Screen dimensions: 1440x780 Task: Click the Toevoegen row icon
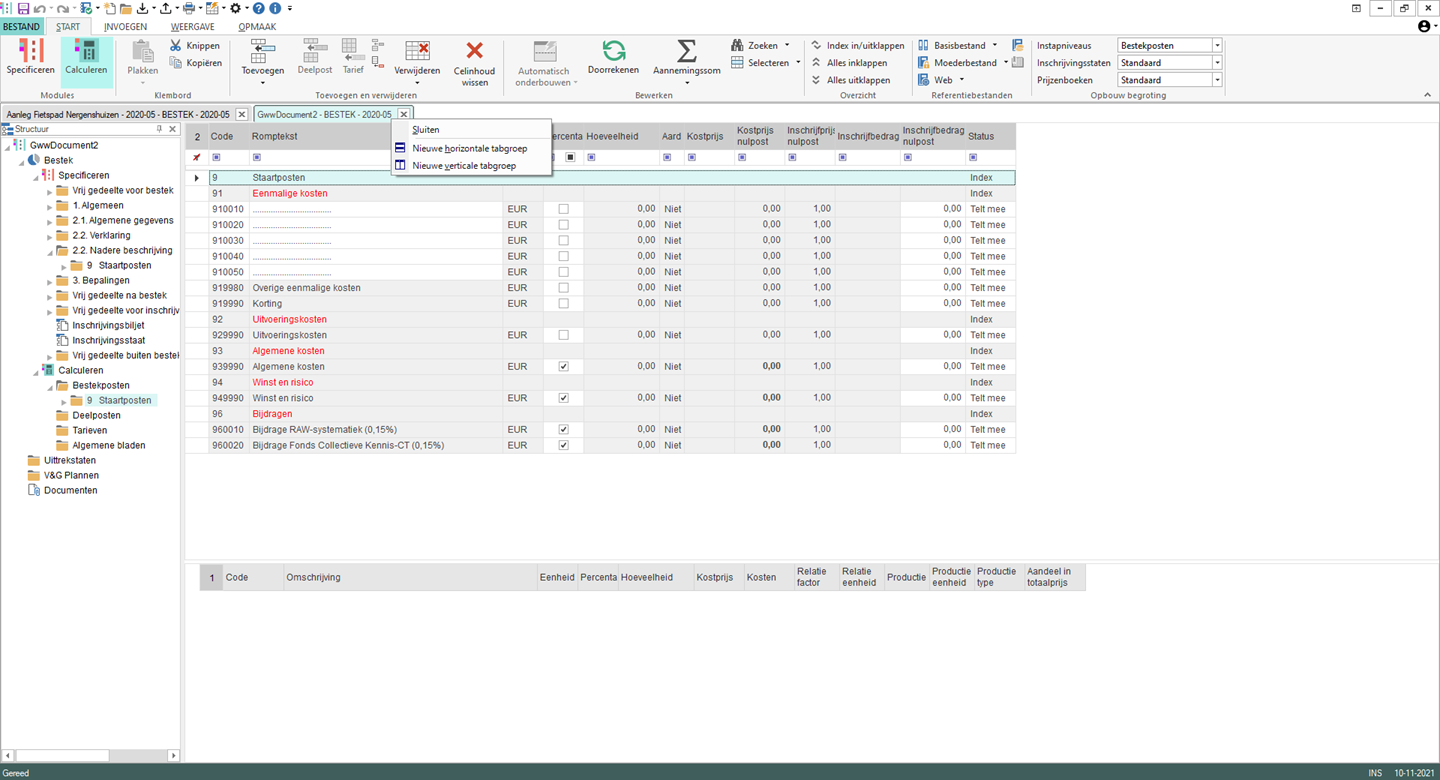coord(263,49)
